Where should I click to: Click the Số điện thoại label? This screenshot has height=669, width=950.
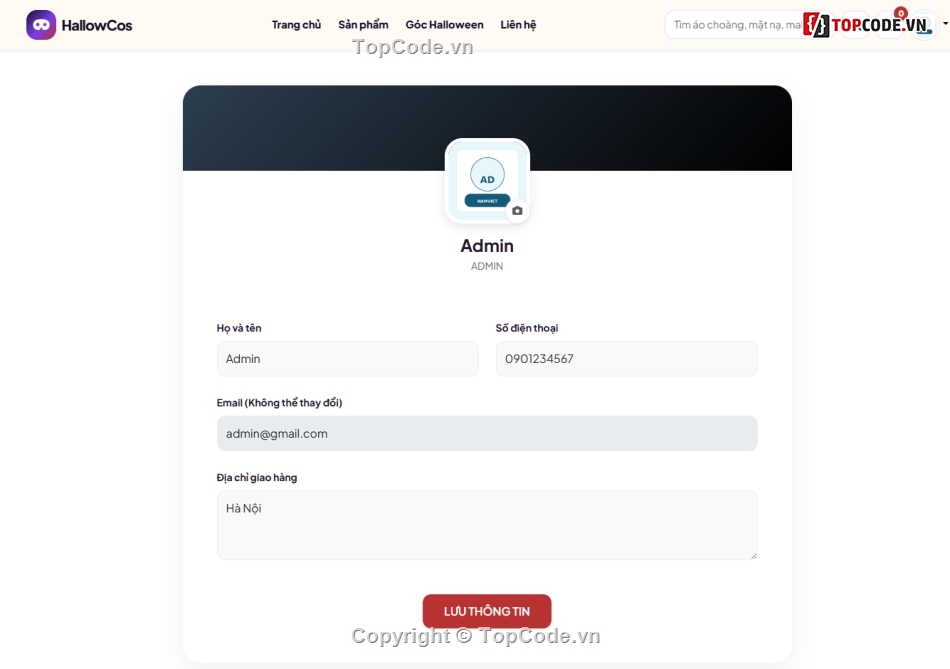tap(526, 328)
